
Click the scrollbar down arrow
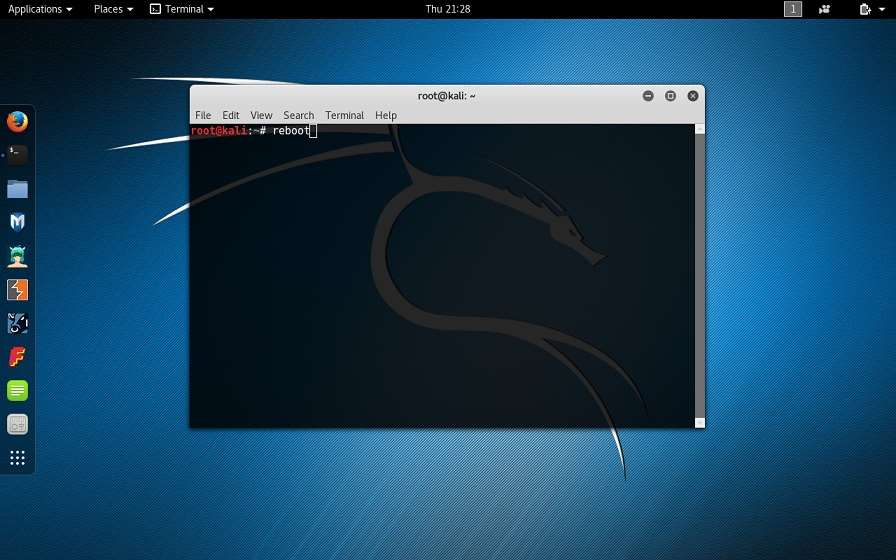click(699, 423)
